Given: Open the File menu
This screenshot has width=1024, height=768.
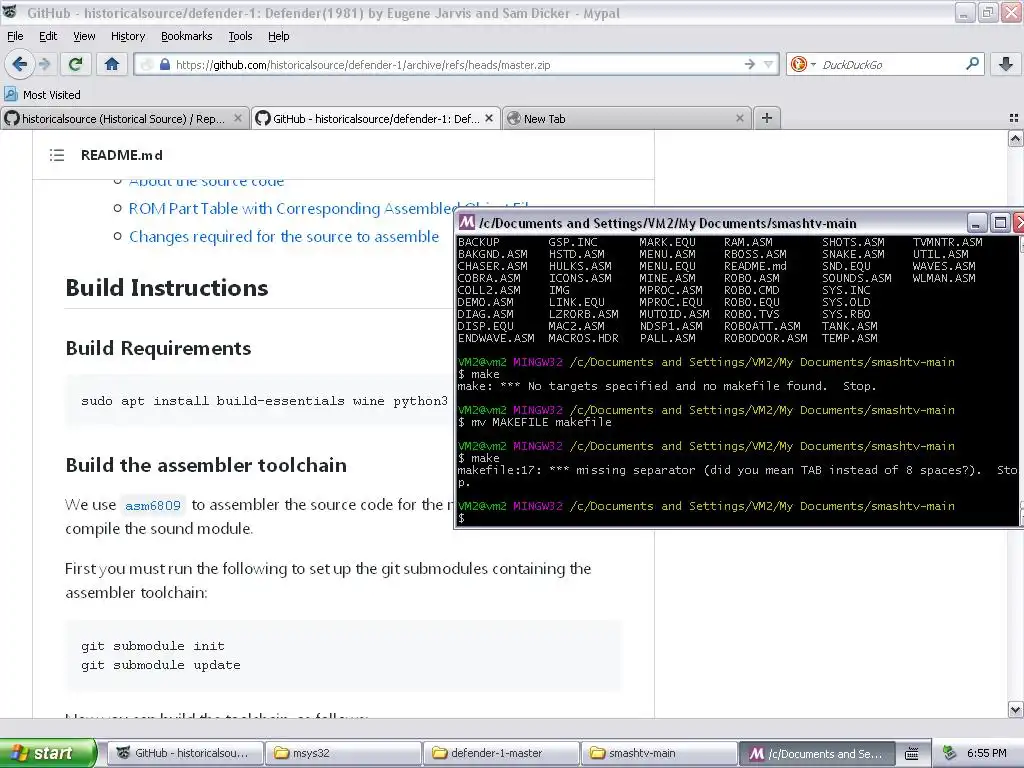Looking at the screenshot, I should click(x=15, y=36).
